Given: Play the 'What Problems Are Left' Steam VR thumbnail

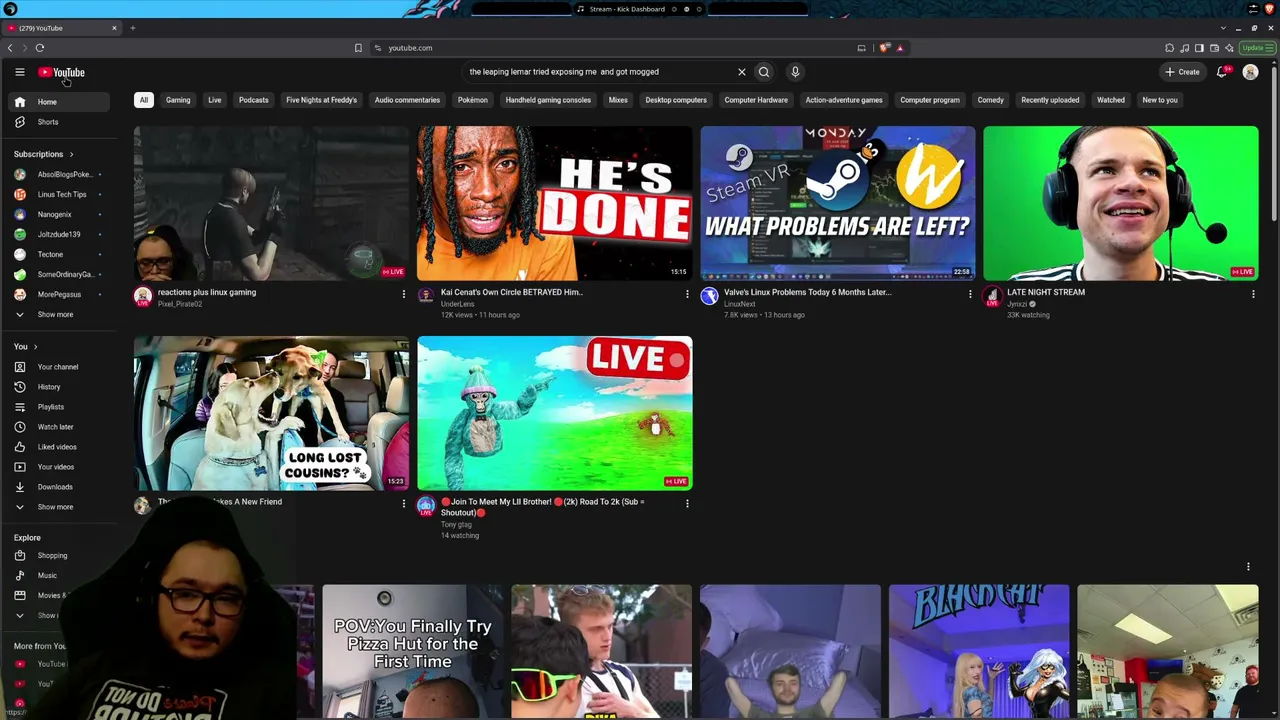Looking at the screenshot, I should (x=838, y=203).
